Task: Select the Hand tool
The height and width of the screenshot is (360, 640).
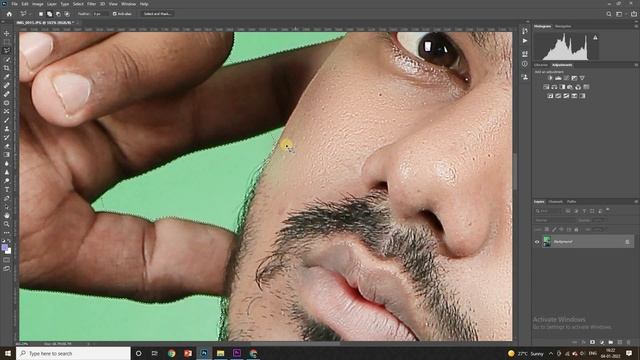Action: click(7, 215)
